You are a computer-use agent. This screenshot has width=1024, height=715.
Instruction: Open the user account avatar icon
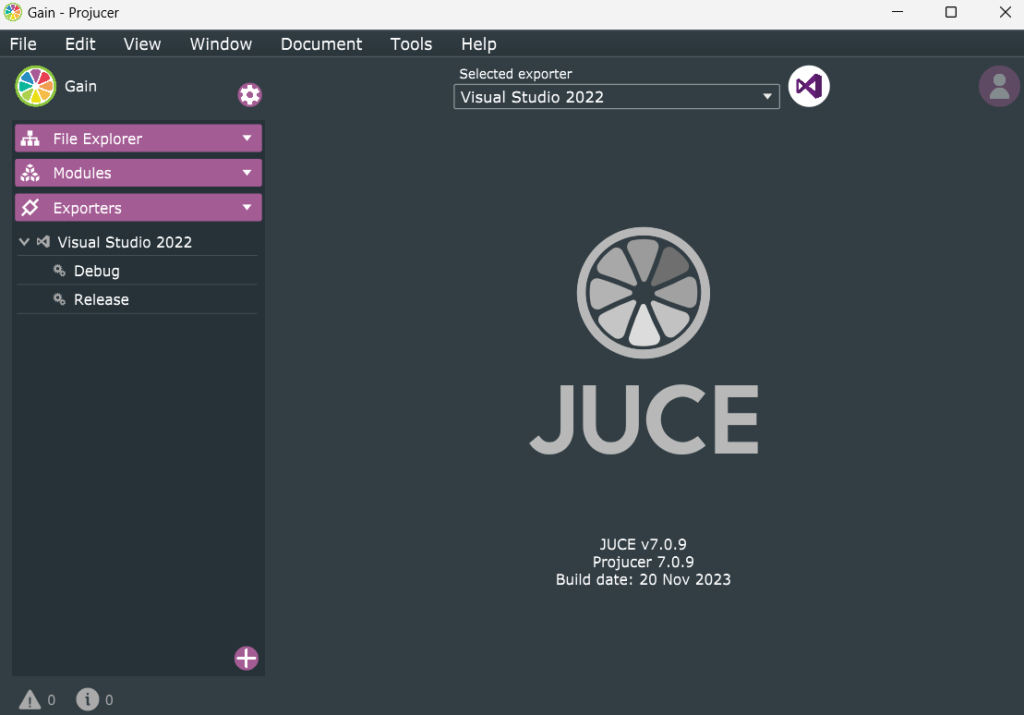point(999,86)
